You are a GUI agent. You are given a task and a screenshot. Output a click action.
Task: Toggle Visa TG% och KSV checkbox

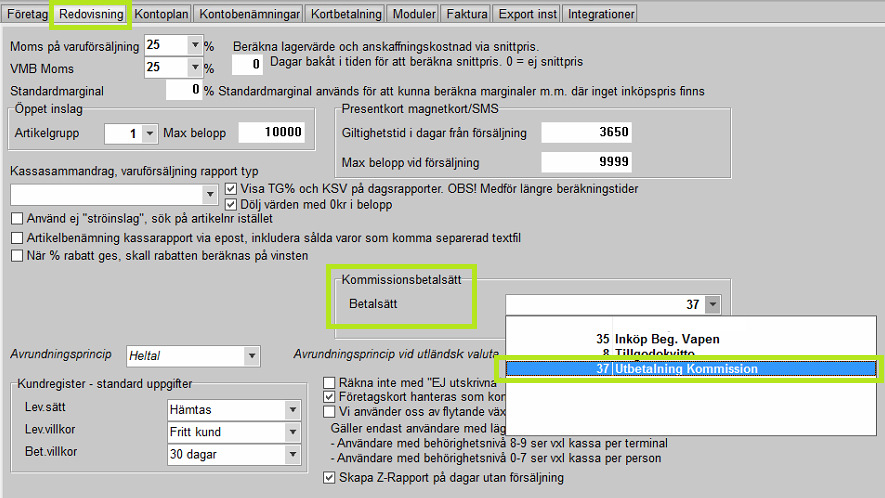(232, 188)
